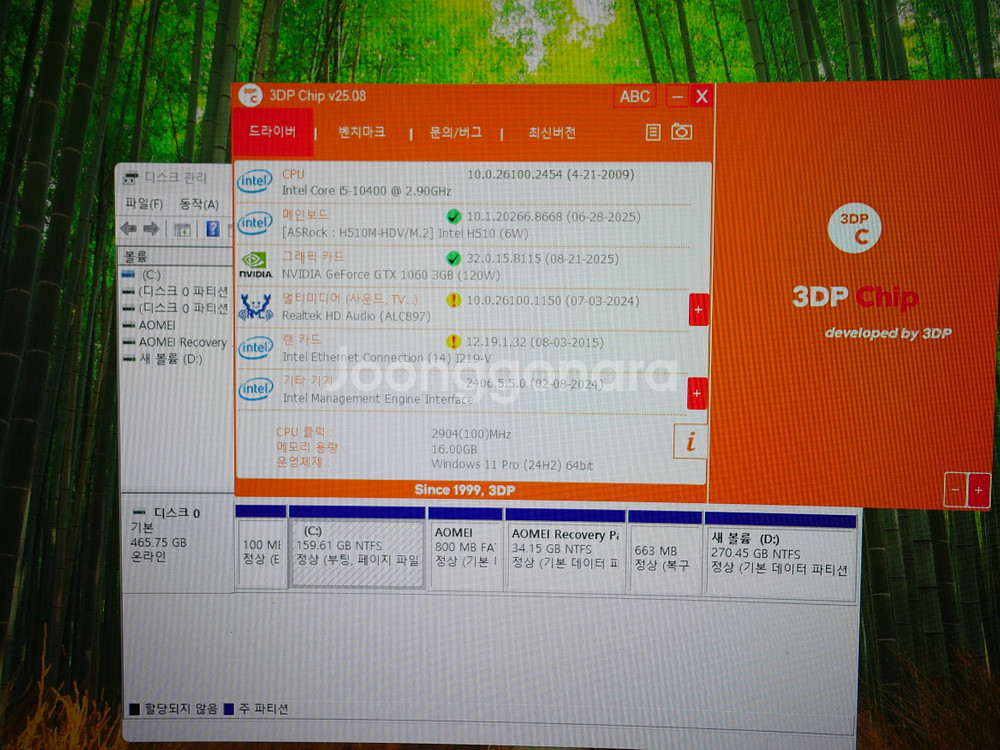The height and width of the screenshot is (750, 1000).
Task: Take a screenshot with the camera icon
Action: 682,132
